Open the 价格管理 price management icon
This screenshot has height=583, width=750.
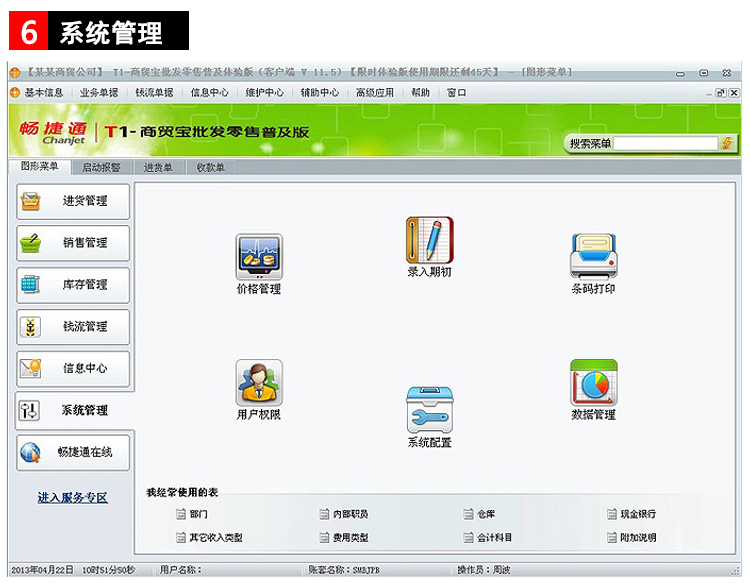[259, 257]
